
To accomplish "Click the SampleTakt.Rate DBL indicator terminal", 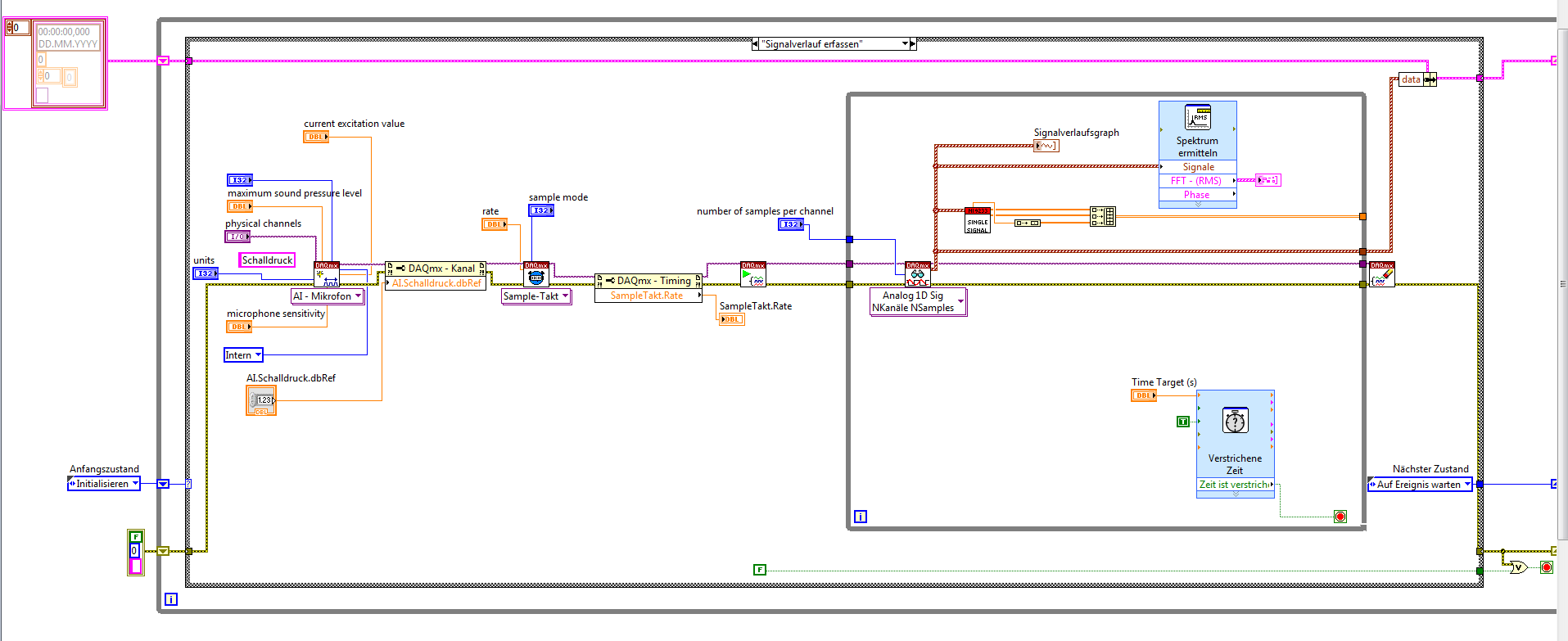I will (x=732, y=319).
